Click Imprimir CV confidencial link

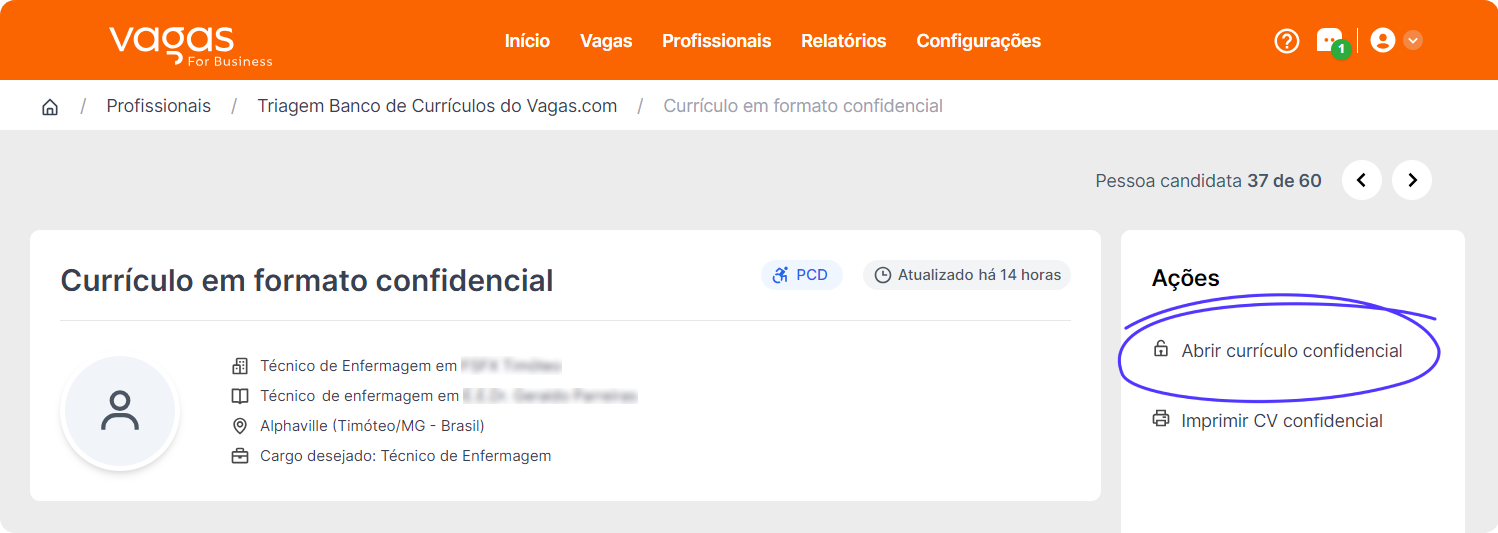point(1282,421)
